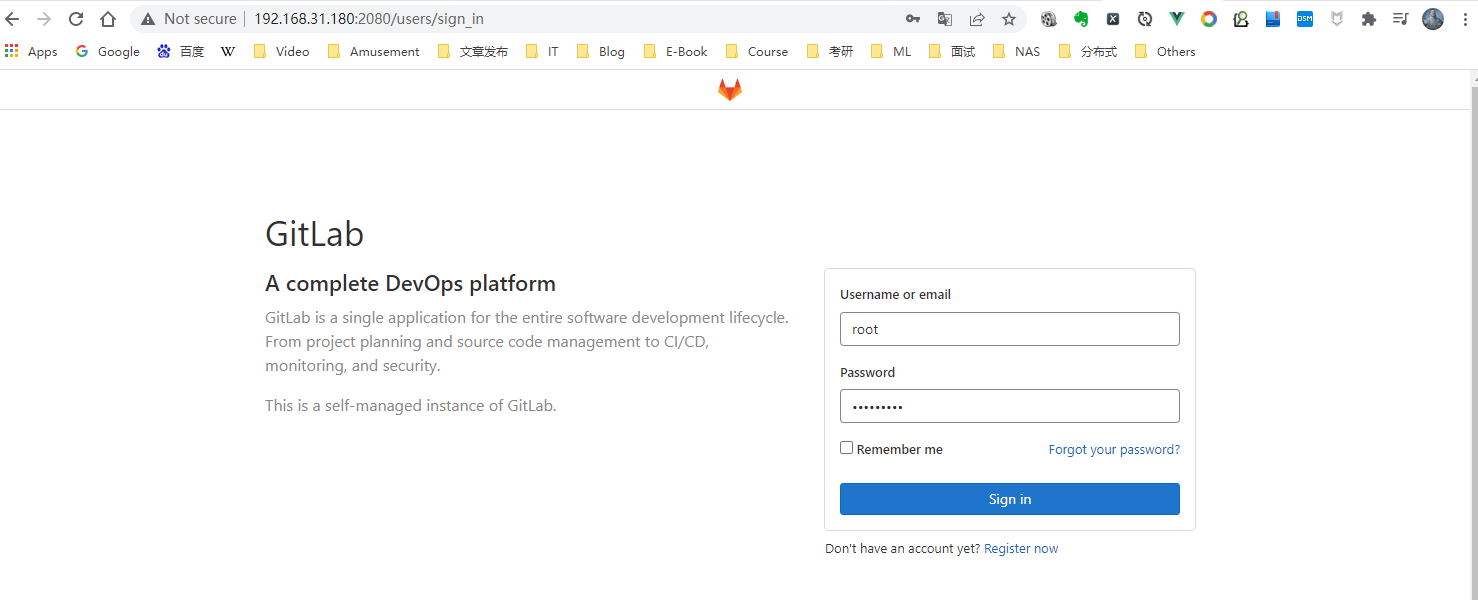Open the Vue devtools extension

1177,19
